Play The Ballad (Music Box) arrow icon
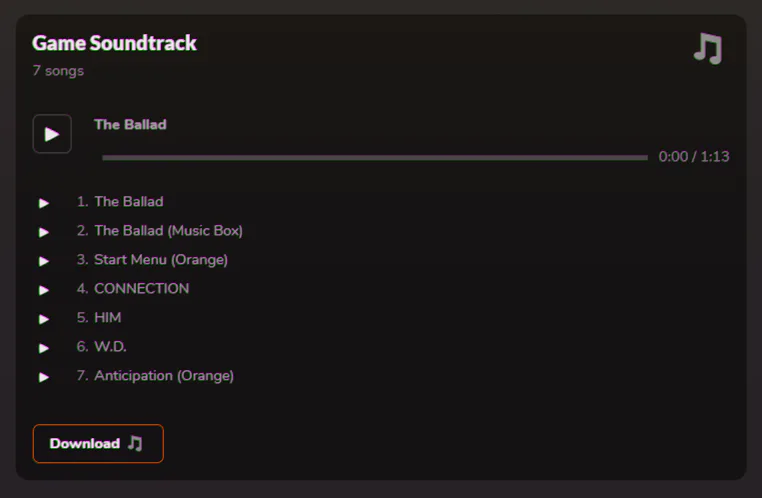Viewport: 762px width, 498px height. coord(44,232)
